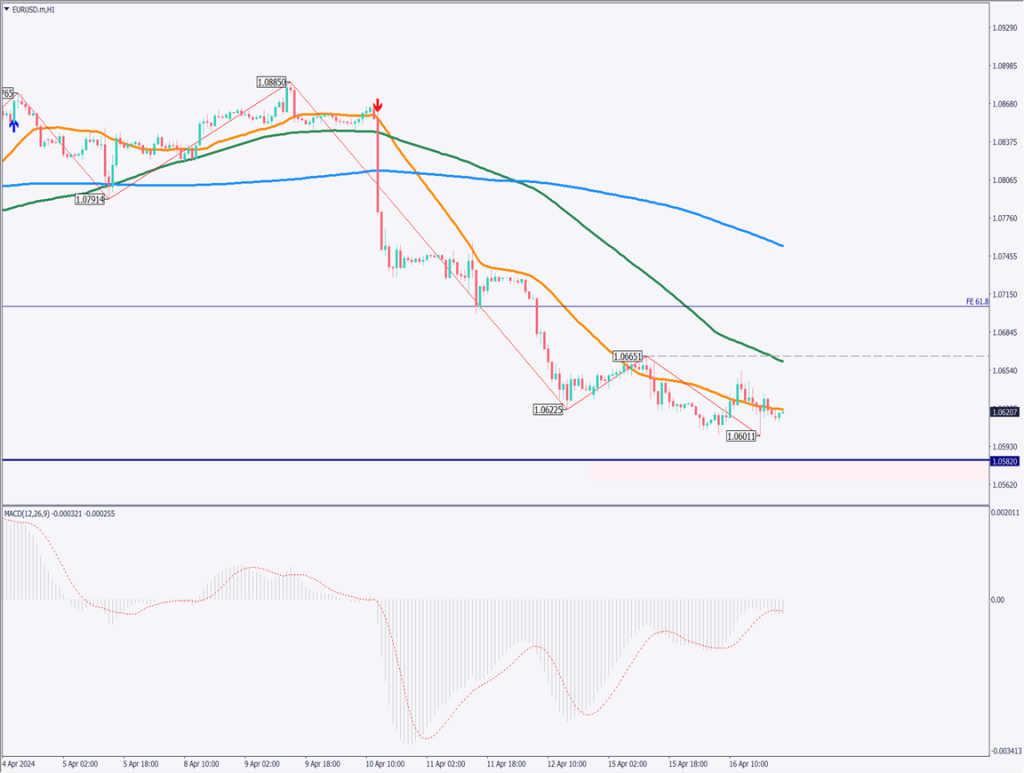
Task: Click the 10 Apr 10:00 time axis label
Action: point(385,762)
